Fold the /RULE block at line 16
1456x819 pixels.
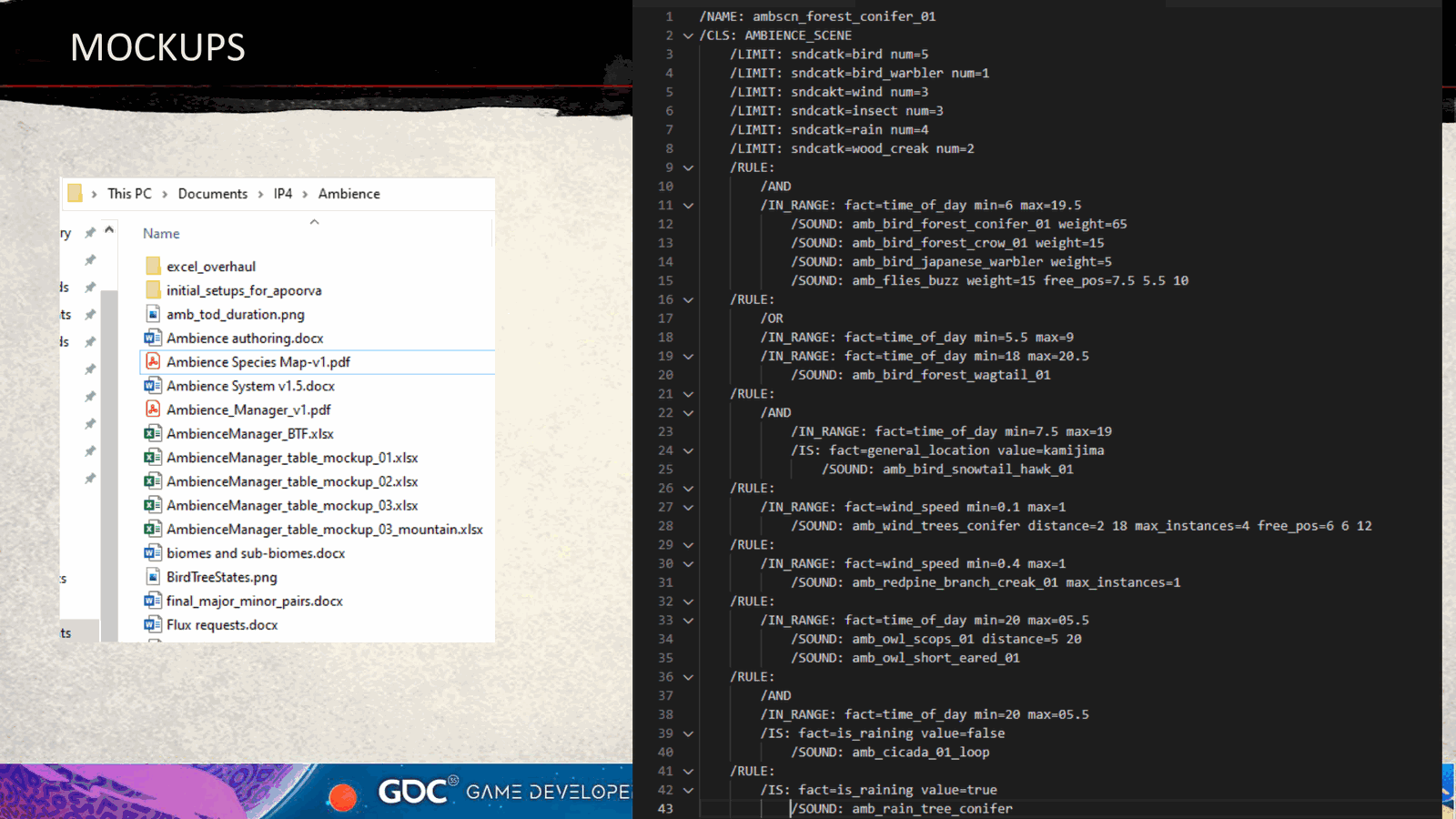[688, 299]
